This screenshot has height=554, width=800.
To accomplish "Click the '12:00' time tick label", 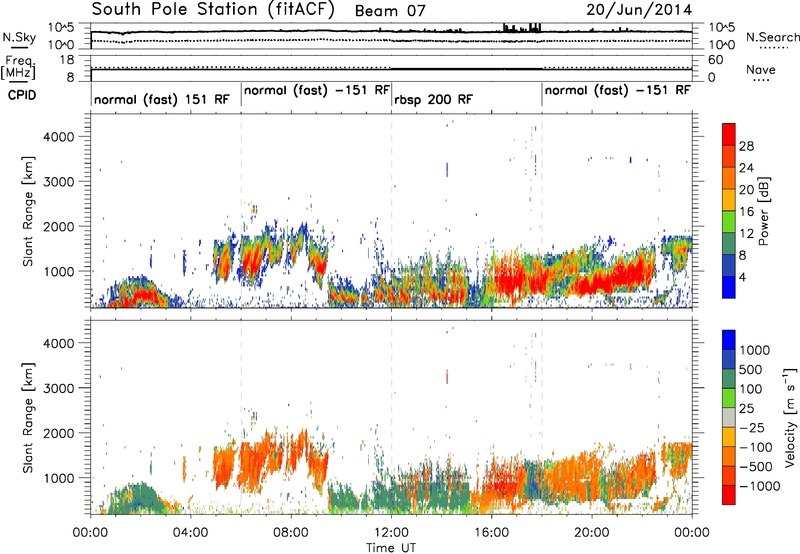I will tap(391, 533).
